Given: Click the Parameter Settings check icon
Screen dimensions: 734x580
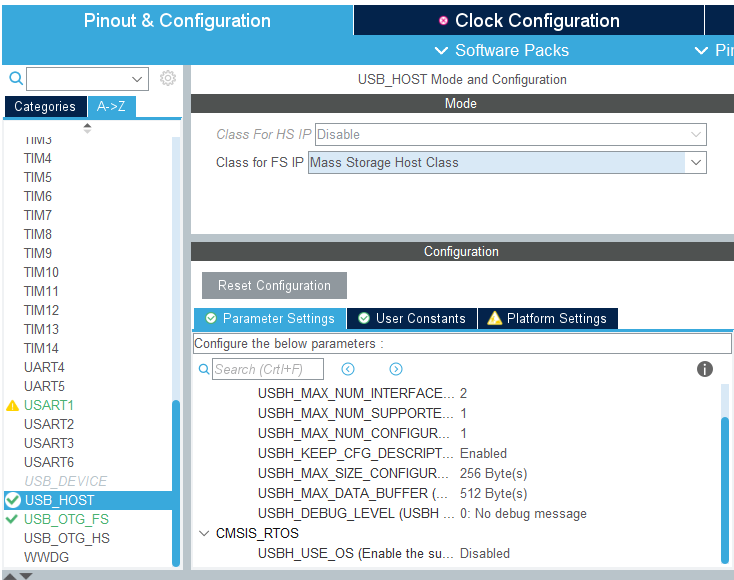Looking at the screenshot, I should click(x=211, y=318).
